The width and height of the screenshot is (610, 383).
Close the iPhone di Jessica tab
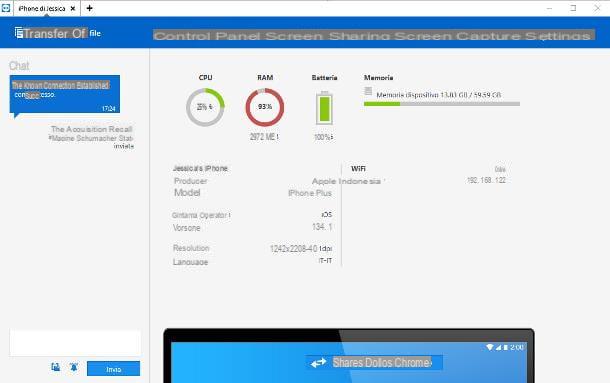tap(73, 8)
